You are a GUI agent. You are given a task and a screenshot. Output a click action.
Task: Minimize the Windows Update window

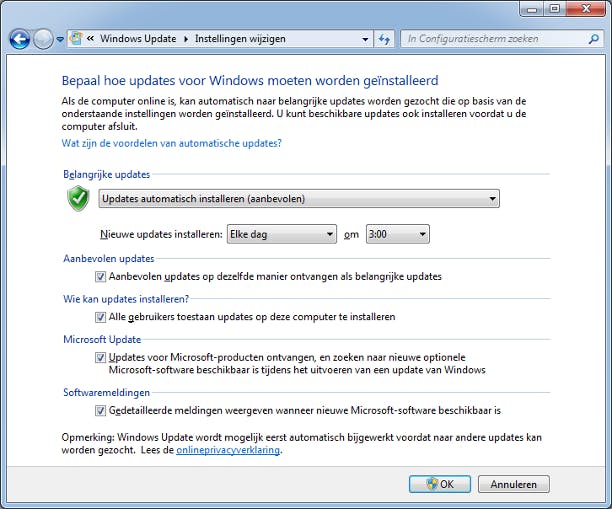pos(532,9)
